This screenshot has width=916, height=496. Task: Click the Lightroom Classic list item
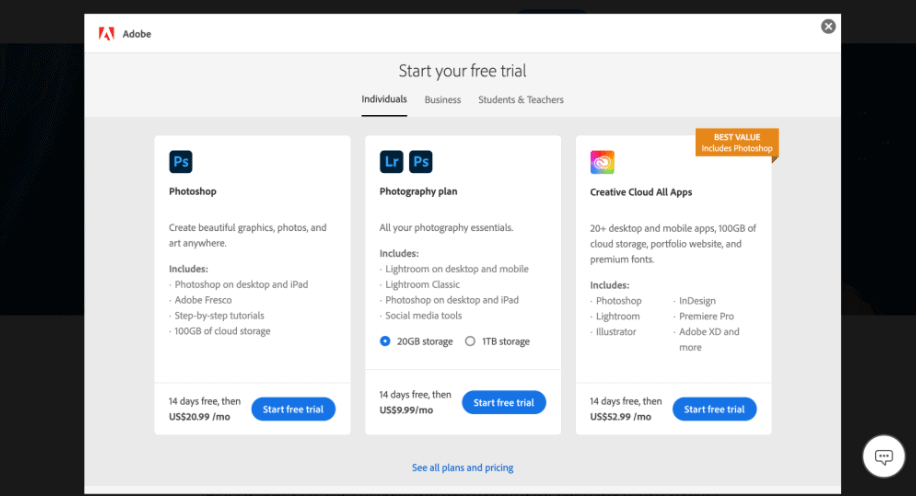[422, 285]
